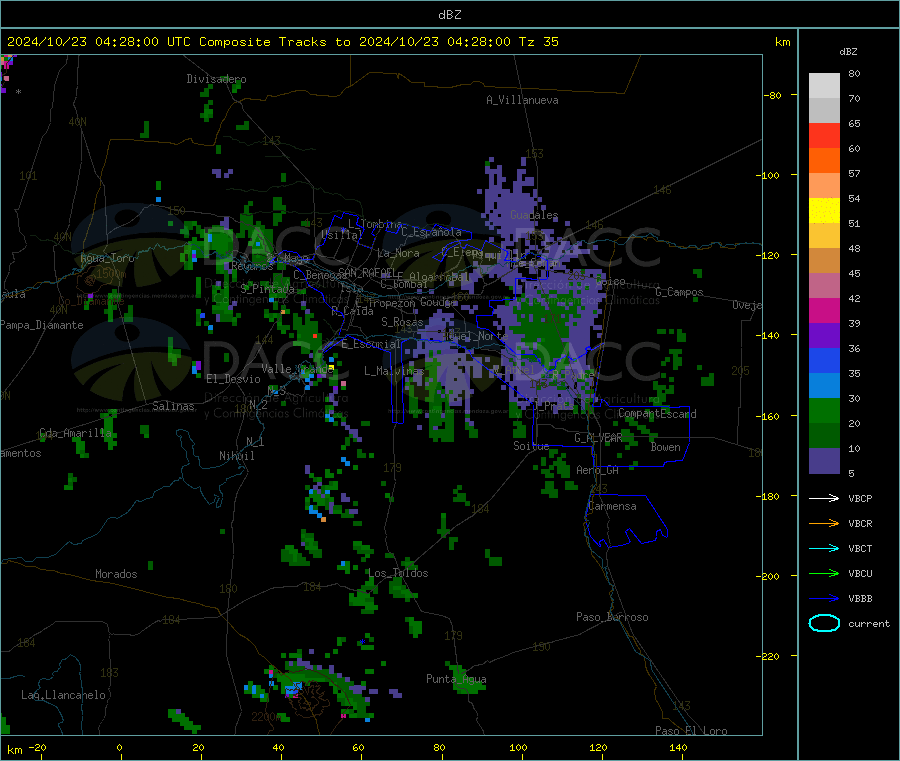Click the -200 km vertical axis tick label
Image resolution: width=900 pixels, height=761 pixels.
[x=767, y=576]
